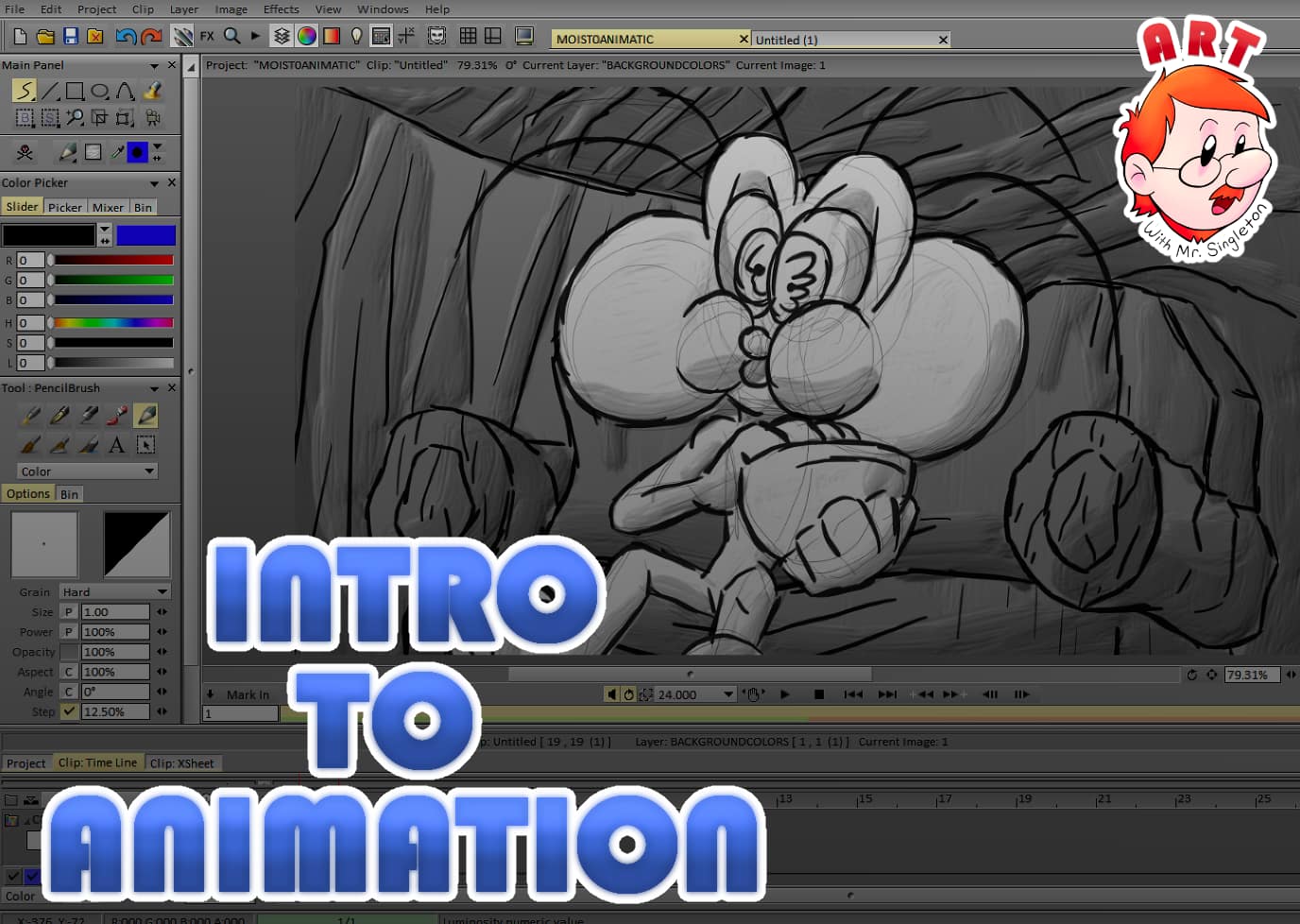
Task: Open the Effects menu
Action: pyautogui.click(x=281, y=9)
